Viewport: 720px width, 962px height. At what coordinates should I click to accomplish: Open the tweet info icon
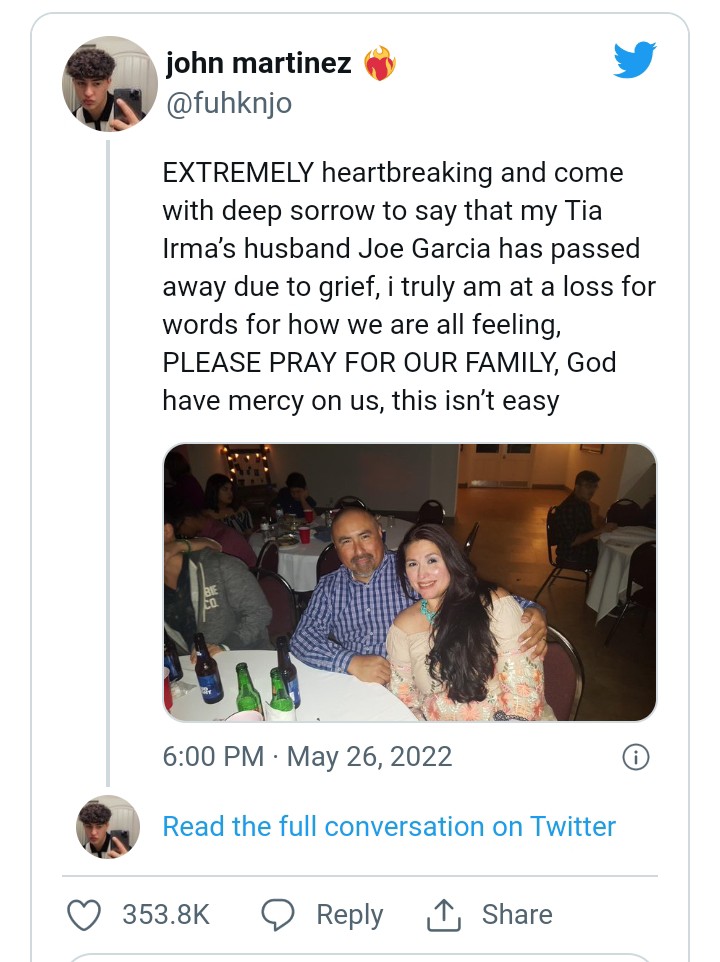(635, 757)
